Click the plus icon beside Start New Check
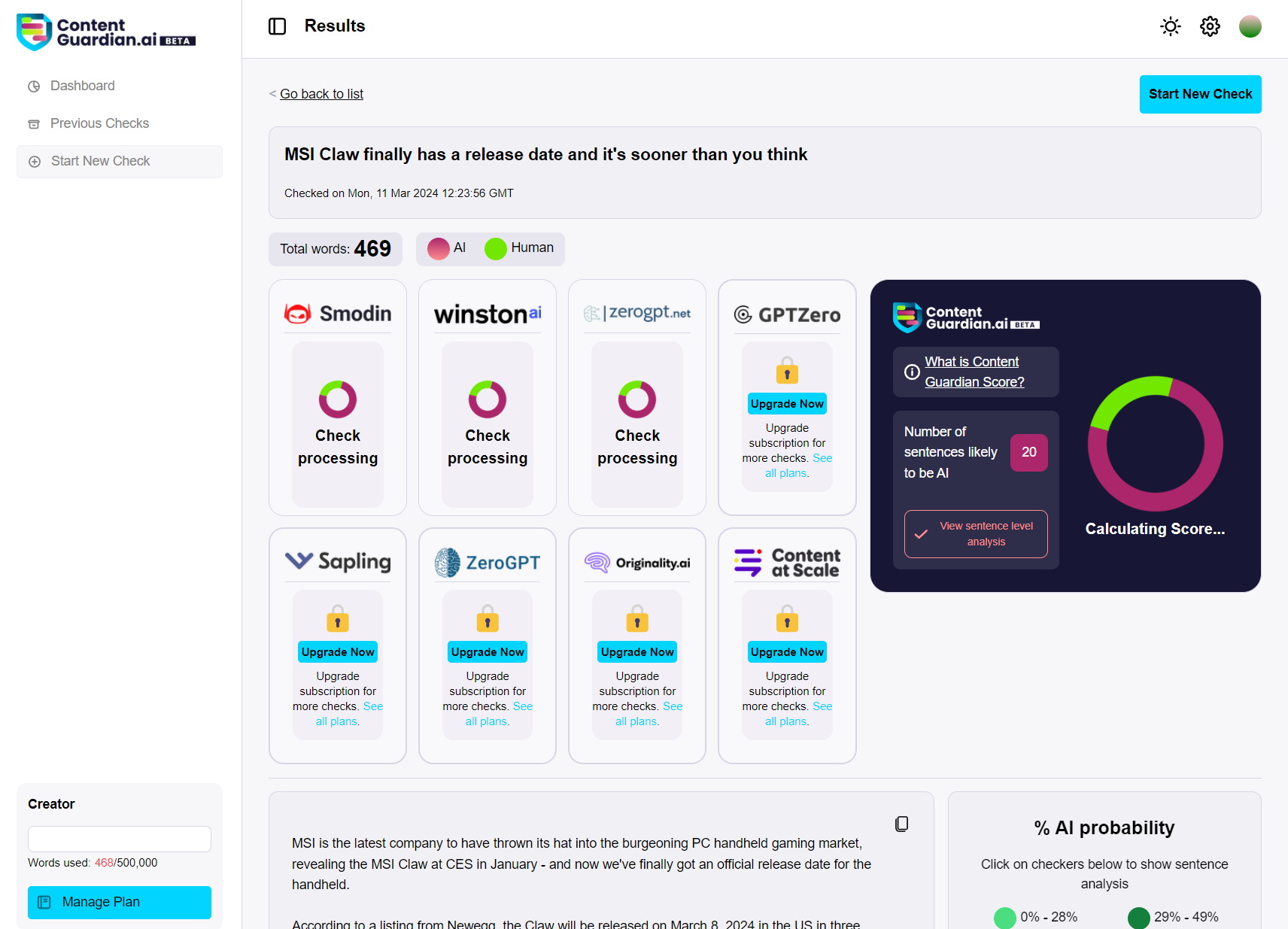1288x929 pixels. [35, 162]
